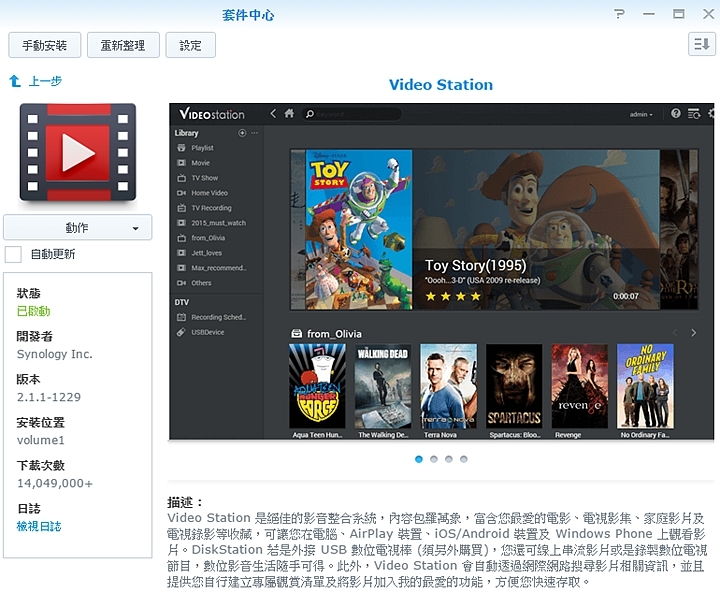Click the 0:00:07 timestamp on Toy Story banner
This screenshot has width=720, height=593.
click(x=626, y=296)
